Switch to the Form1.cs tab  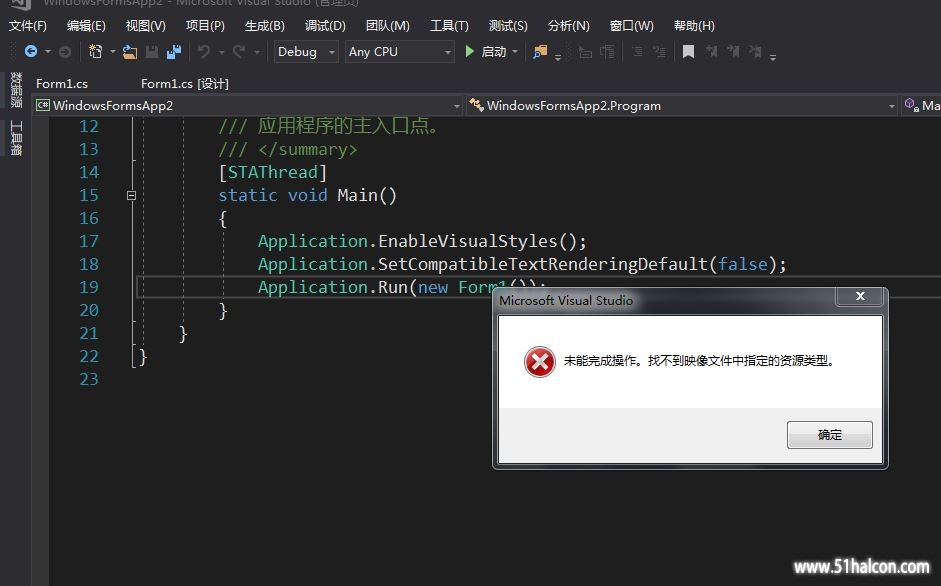(62, 83)
